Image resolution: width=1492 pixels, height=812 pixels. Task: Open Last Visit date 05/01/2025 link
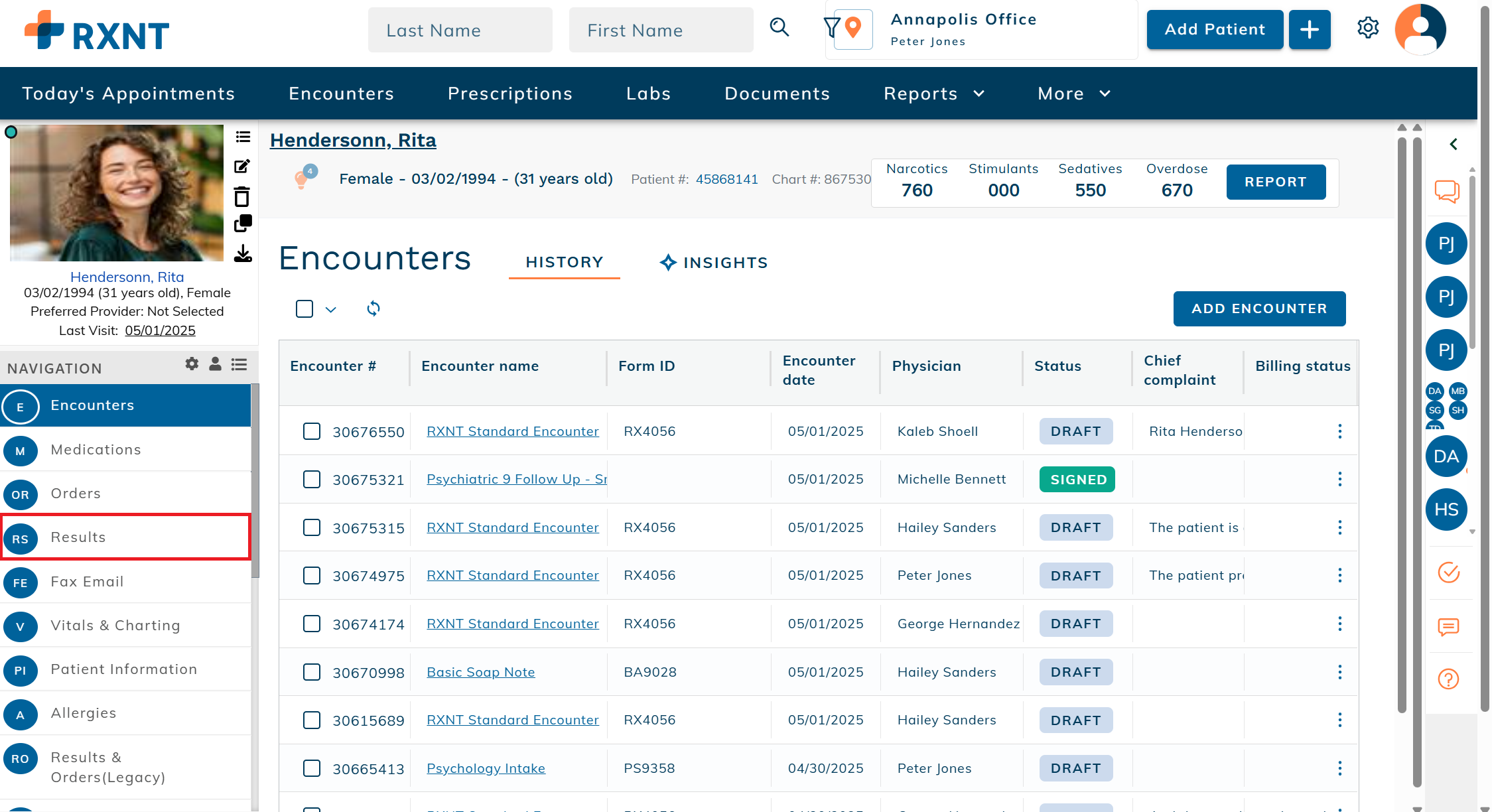pos(160,330)
